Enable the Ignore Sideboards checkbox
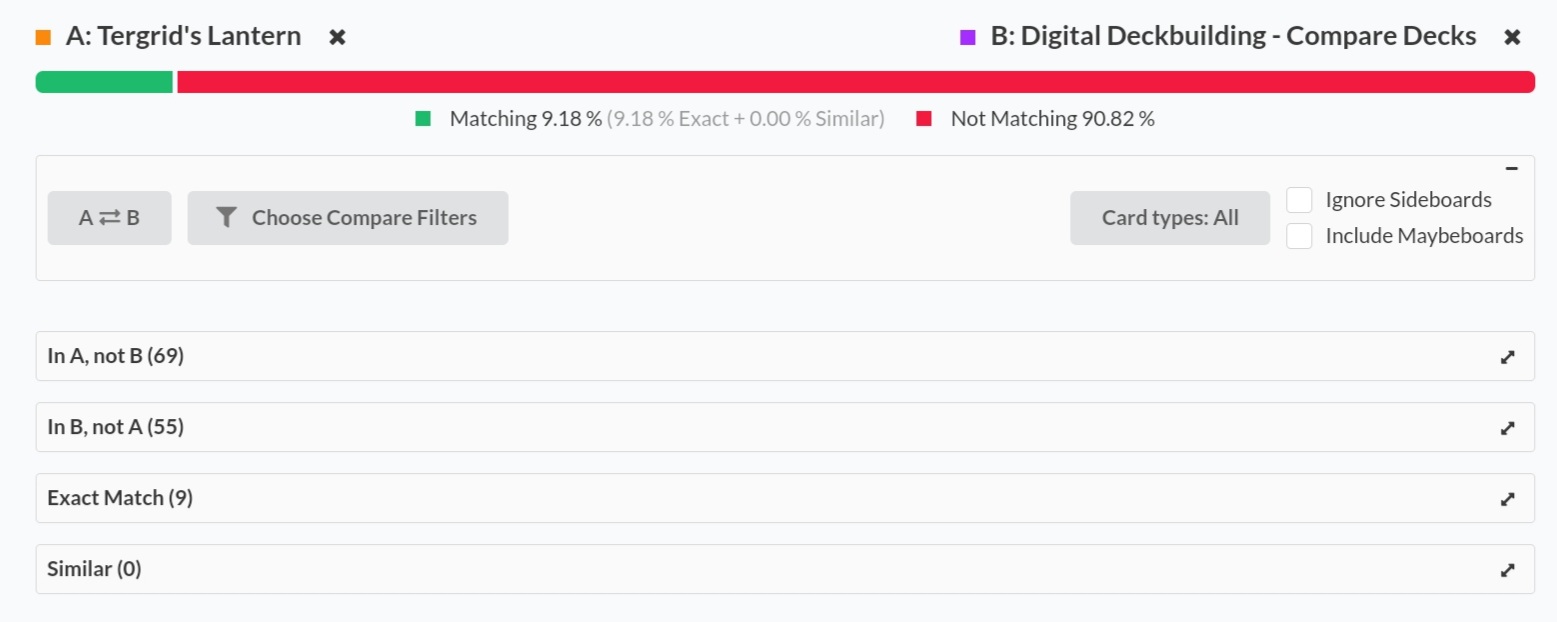The width and height of the screenshot is (1557, 622). coord(1299,200)
